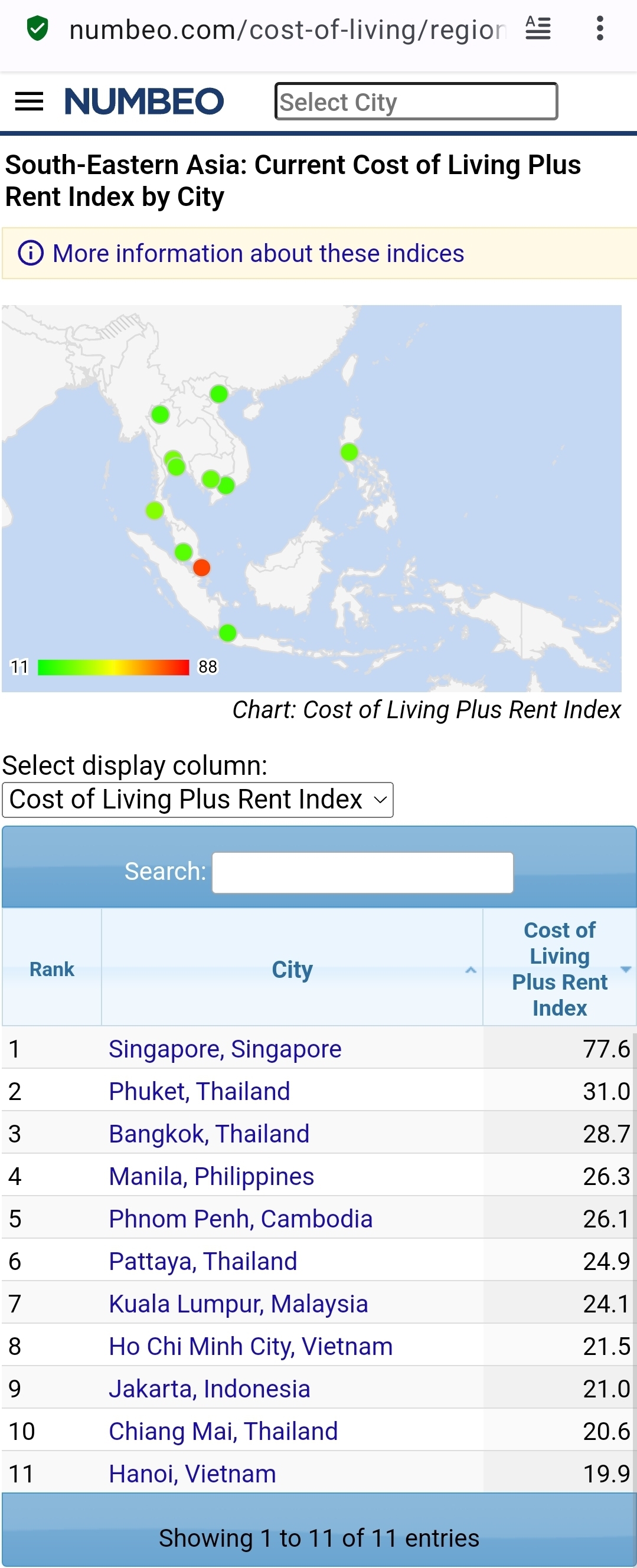
Task: Click the Numbeo logo
Action: (x=144, y=101)
